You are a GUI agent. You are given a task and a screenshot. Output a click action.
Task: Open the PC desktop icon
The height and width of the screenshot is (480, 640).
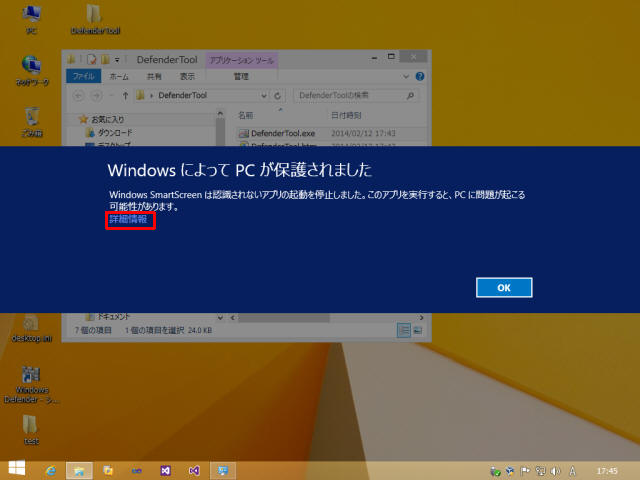(x=31, y=19)
